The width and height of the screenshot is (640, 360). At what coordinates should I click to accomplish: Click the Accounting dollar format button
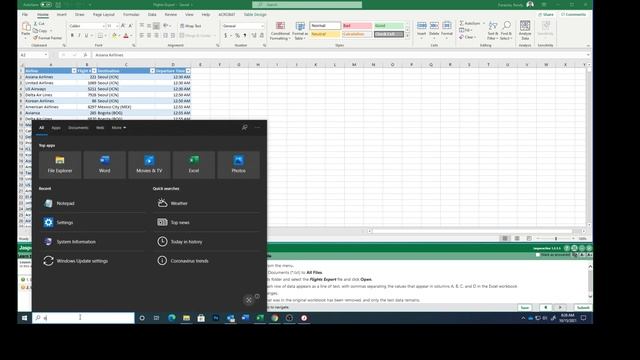click(225, 36)
